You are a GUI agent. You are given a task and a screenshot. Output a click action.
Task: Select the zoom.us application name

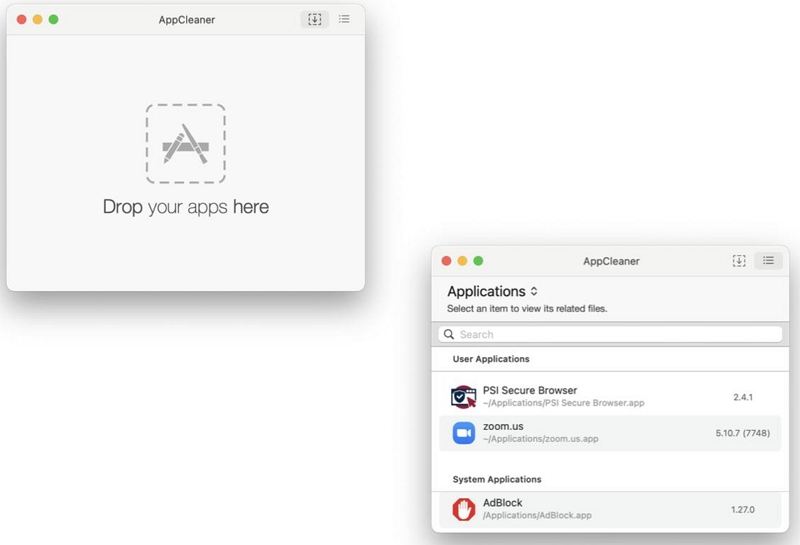coord(503,426)
